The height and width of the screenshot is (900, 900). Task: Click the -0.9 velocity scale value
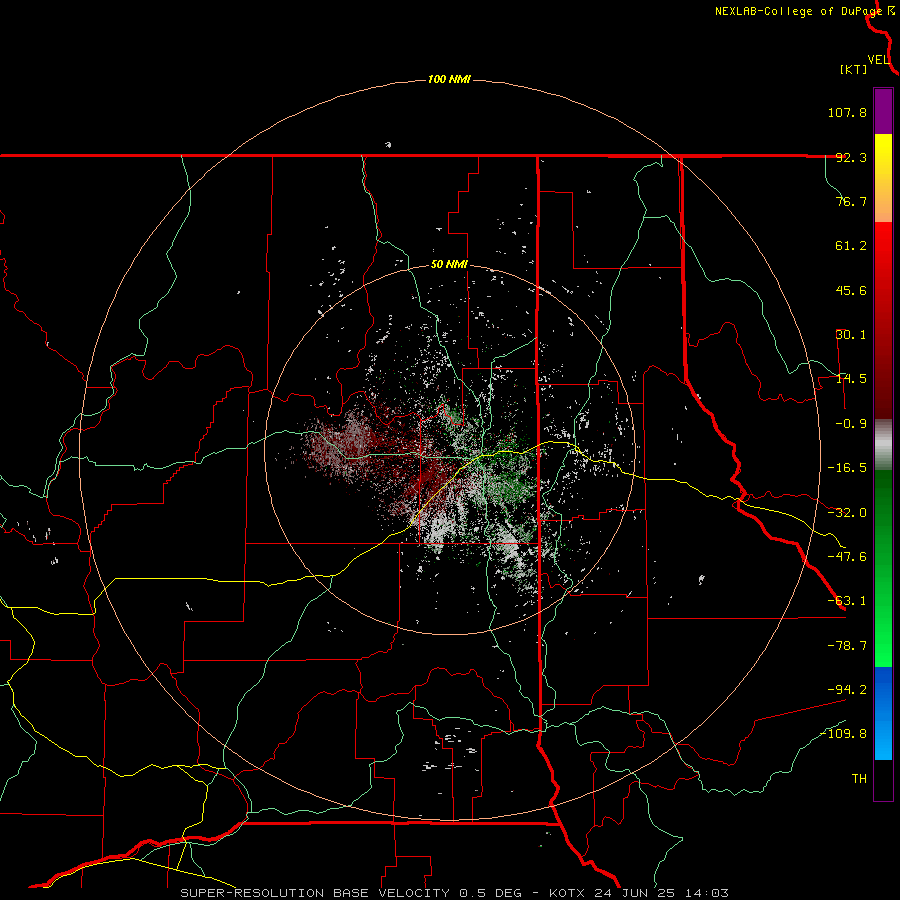(851, 424)
